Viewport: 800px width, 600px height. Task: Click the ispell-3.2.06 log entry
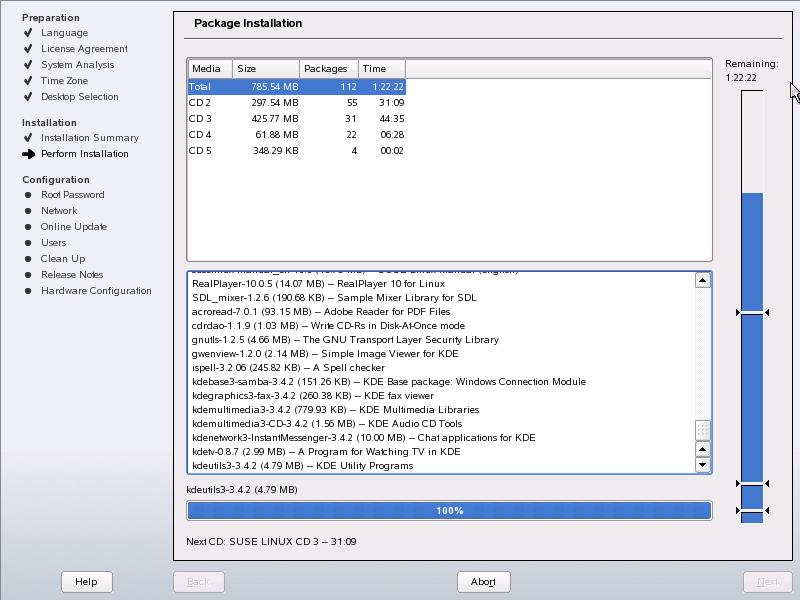click(x=288, y=368)
